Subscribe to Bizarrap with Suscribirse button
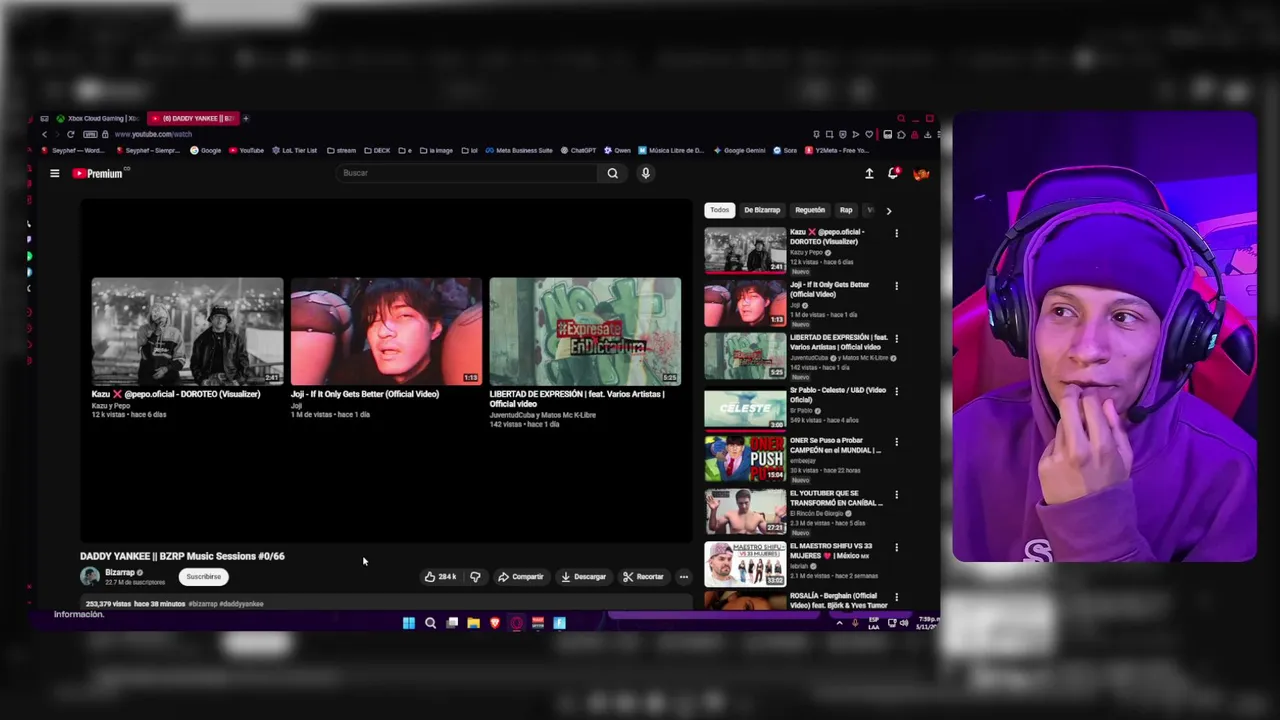 203,576
